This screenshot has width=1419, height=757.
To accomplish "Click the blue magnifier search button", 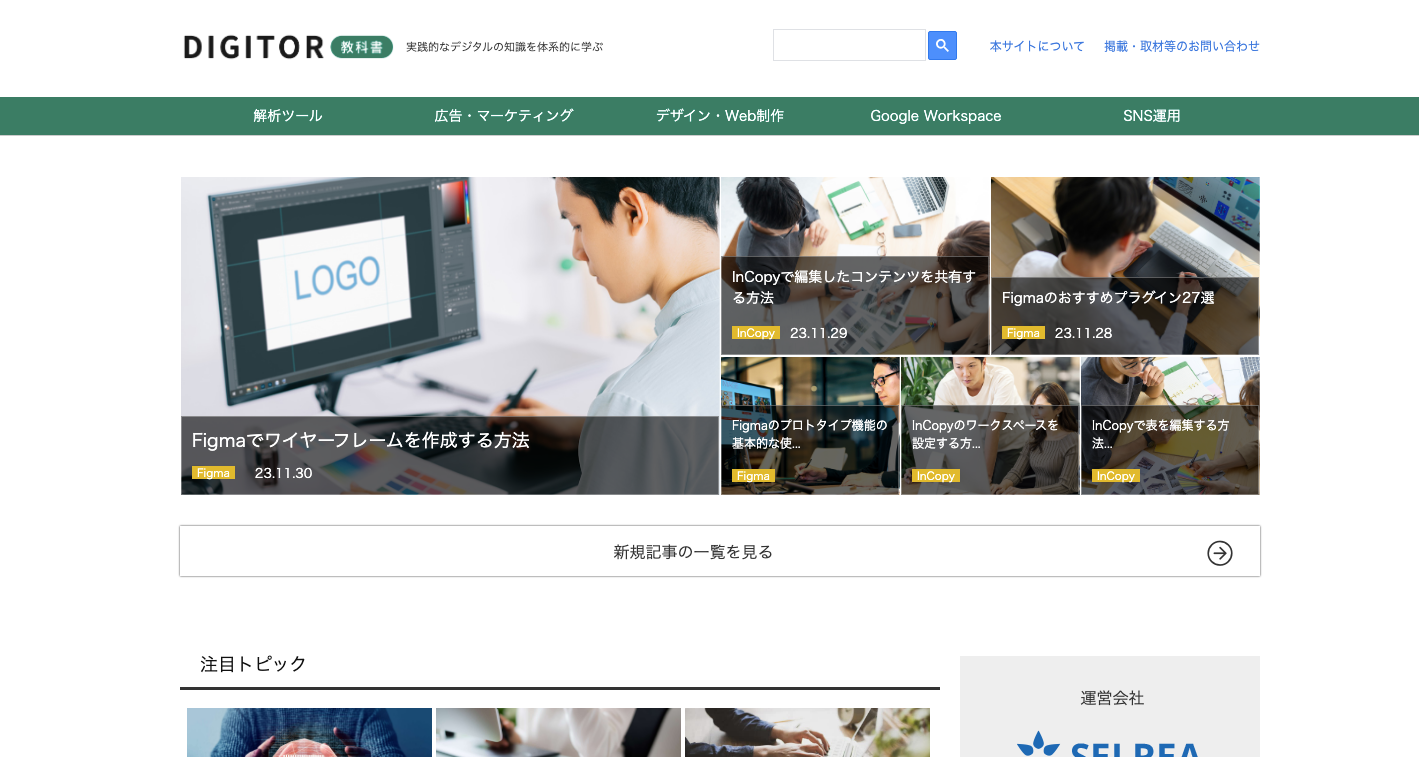I will click(x=942, y=45).
